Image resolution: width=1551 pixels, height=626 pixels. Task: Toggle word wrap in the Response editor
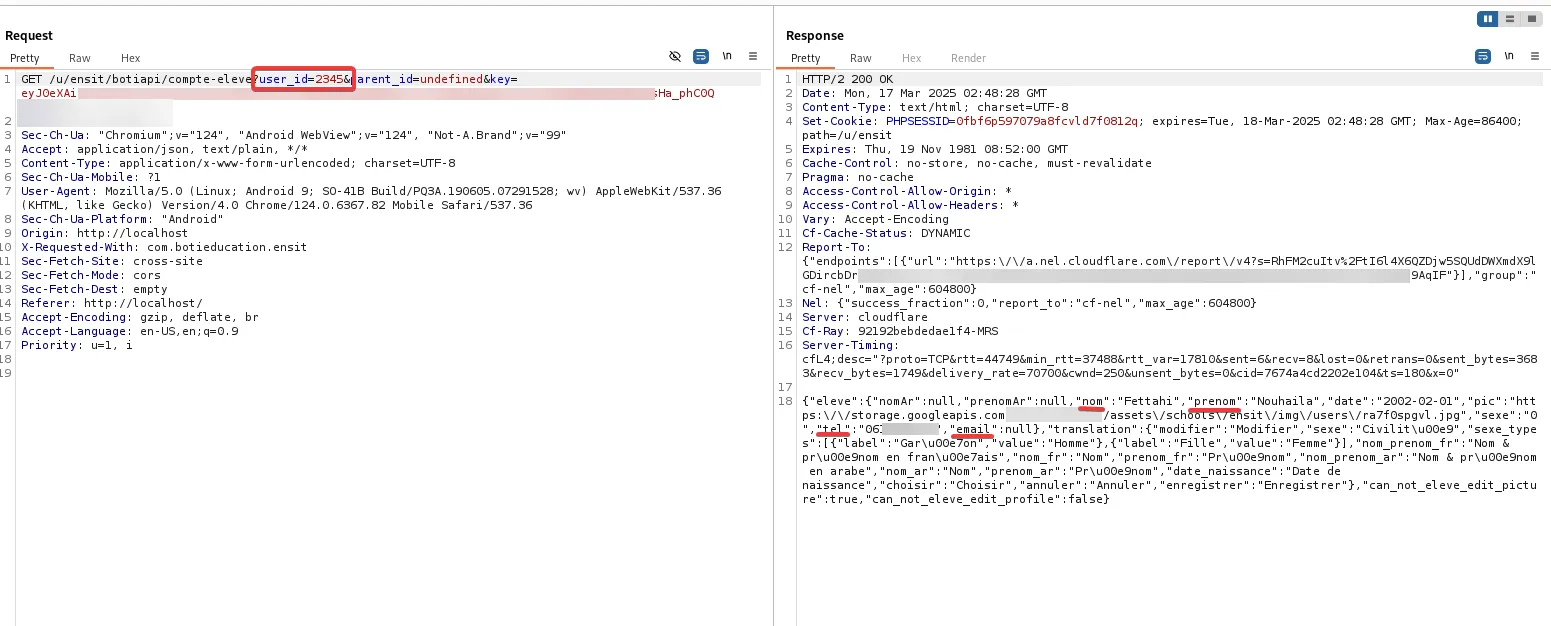[x=1483, y=57]
